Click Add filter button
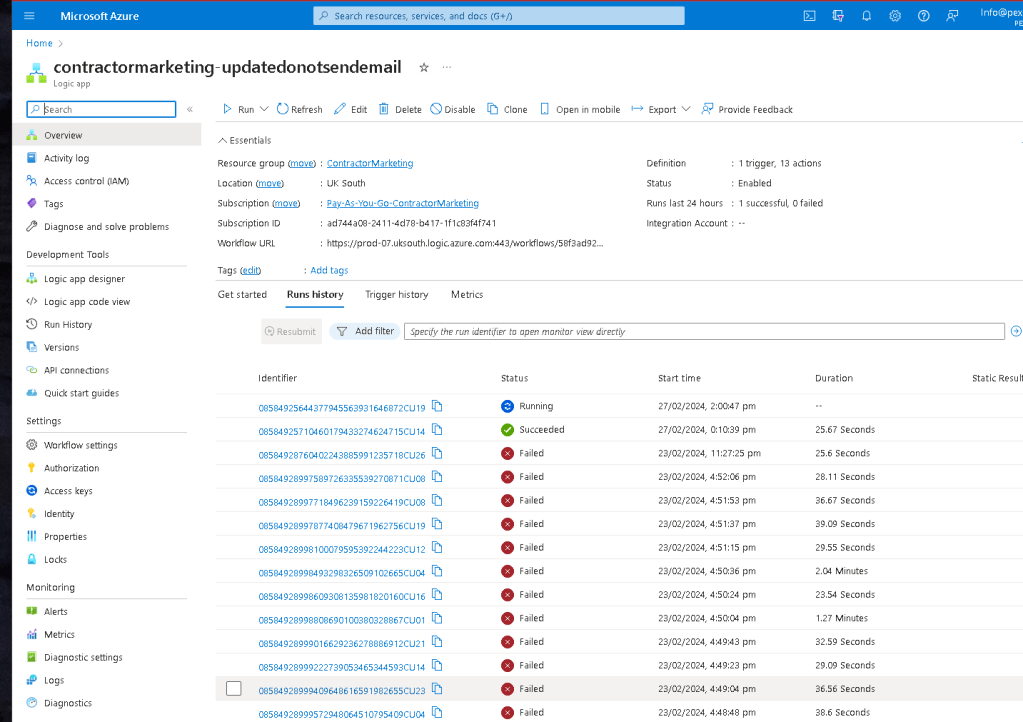The width and height of the screenshot is (1023, 722). pyautogui.click(x=365, y=331)
